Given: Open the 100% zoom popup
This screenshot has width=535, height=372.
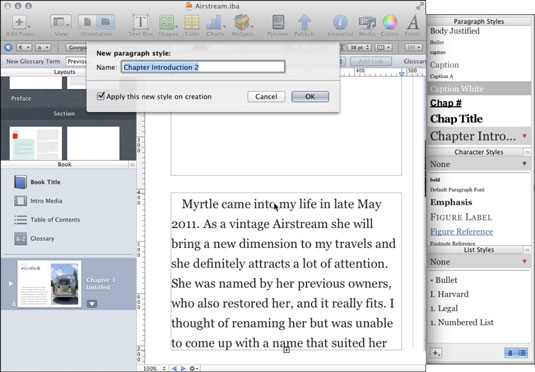Looking at the screenshot, I should pos(155,368).
